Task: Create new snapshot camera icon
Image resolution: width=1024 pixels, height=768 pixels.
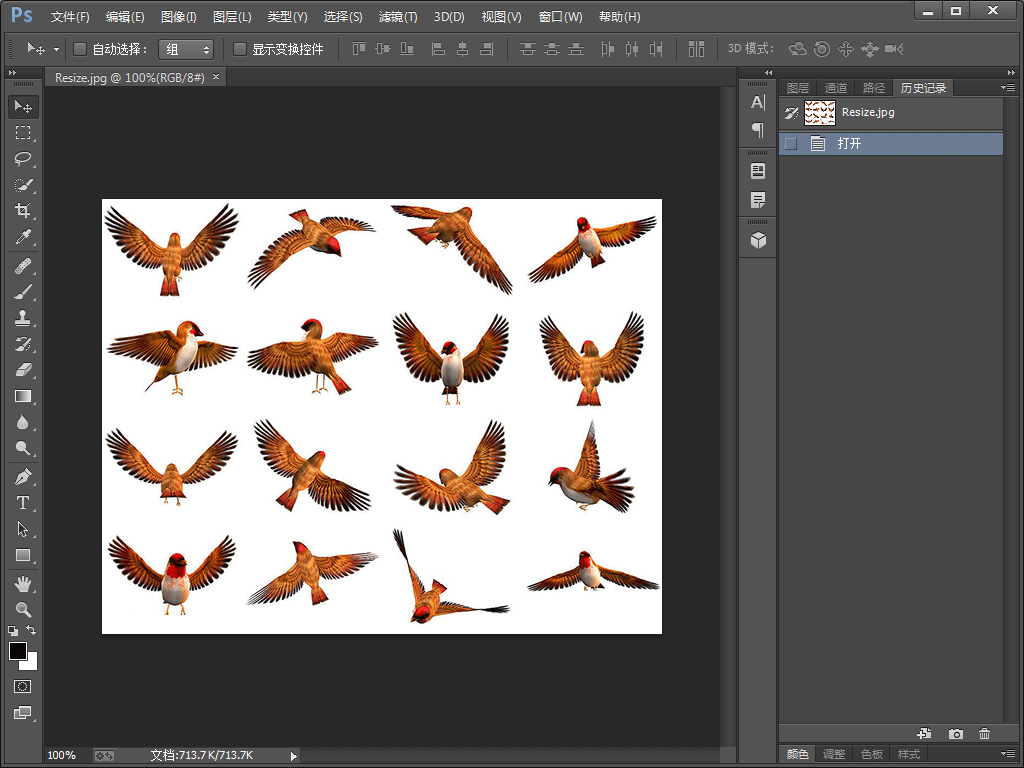Action: 955,733
